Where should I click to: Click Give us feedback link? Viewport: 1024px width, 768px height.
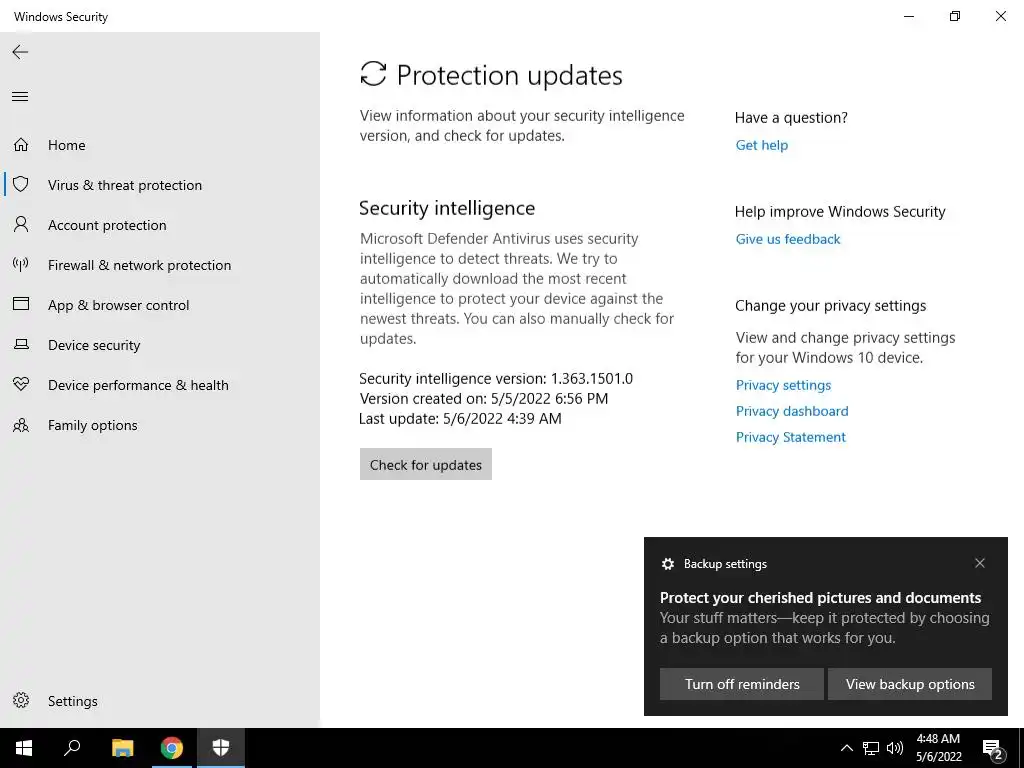(x=788, y=239)
